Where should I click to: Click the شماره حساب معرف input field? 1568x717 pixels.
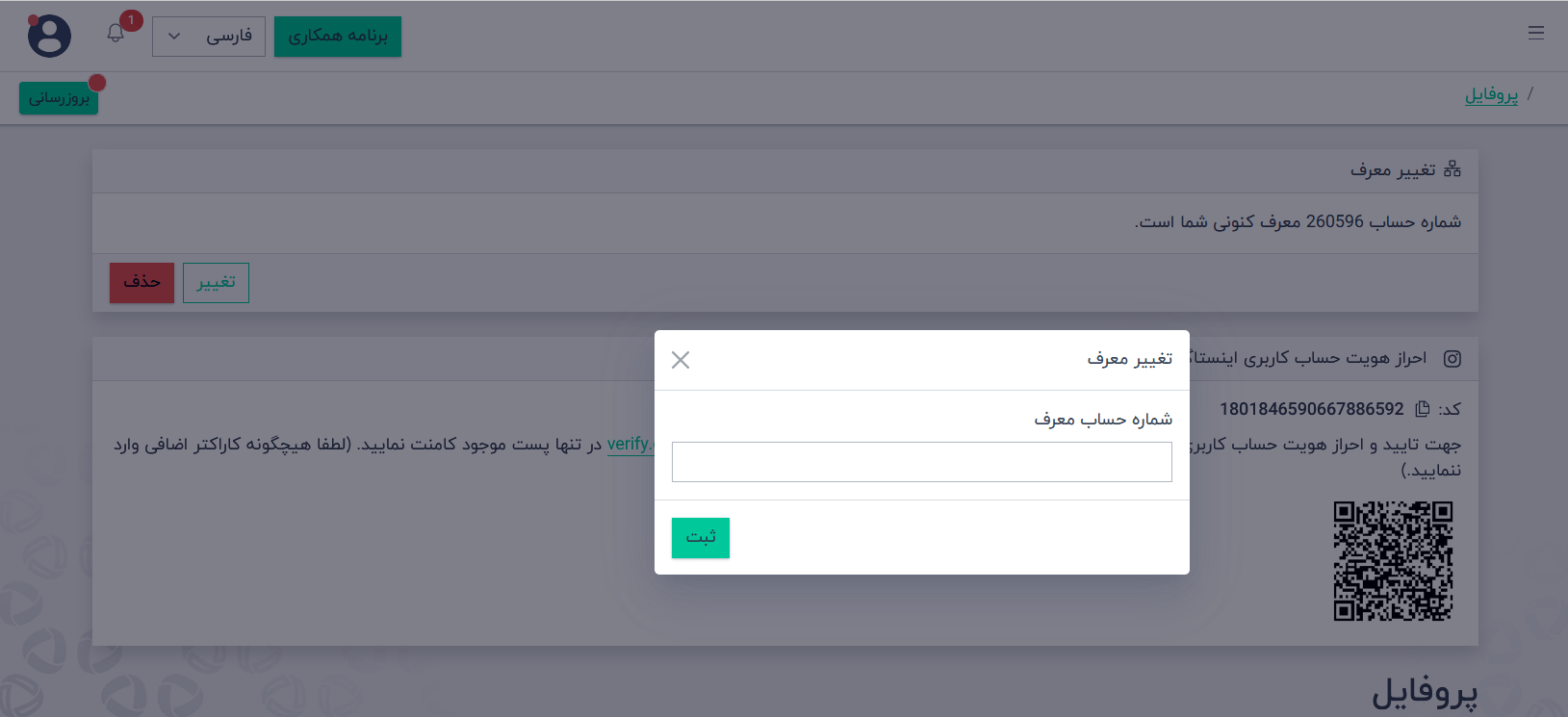(921, 462)
